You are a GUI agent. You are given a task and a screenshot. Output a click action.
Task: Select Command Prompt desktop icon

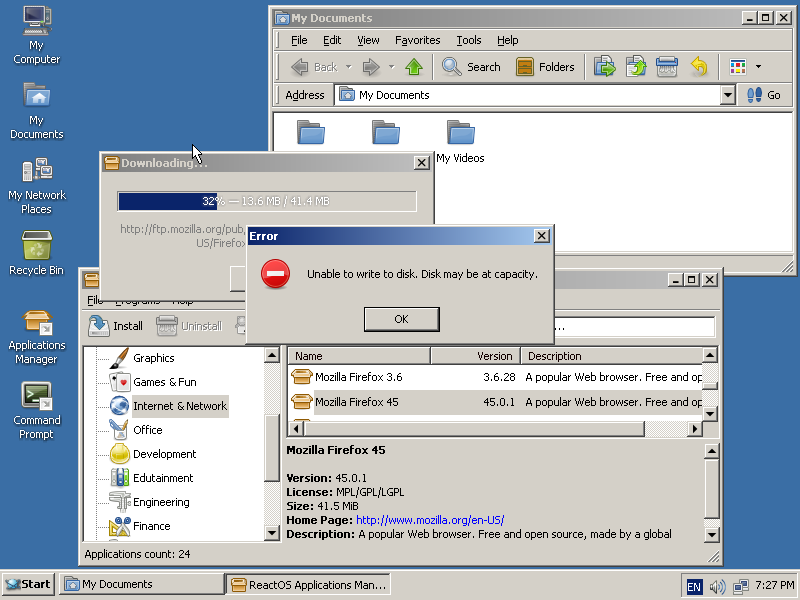[36, 409]
